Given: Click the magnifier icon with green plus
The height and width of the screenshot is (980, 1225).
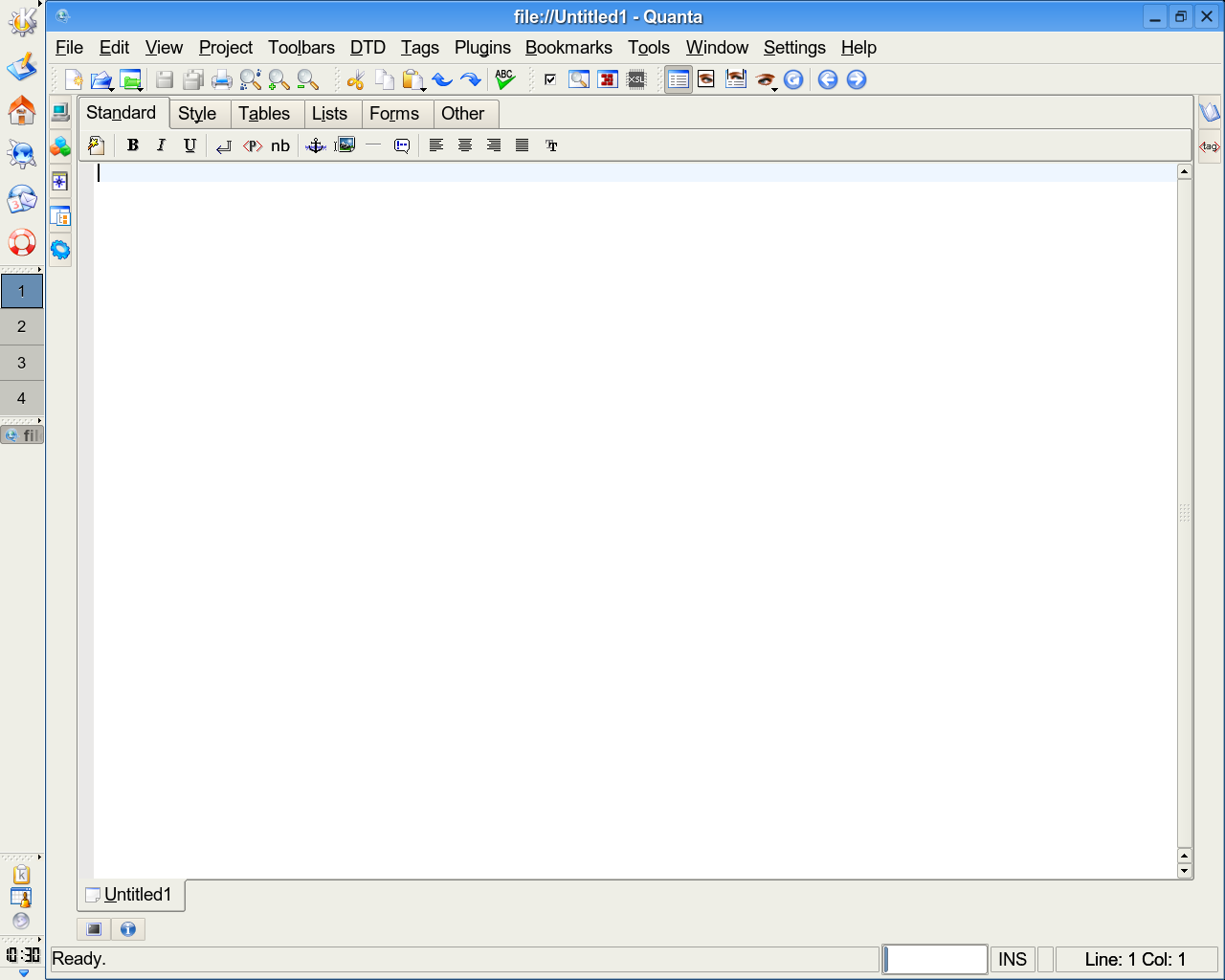Looking at the screenshot, I should pos(278,79).
